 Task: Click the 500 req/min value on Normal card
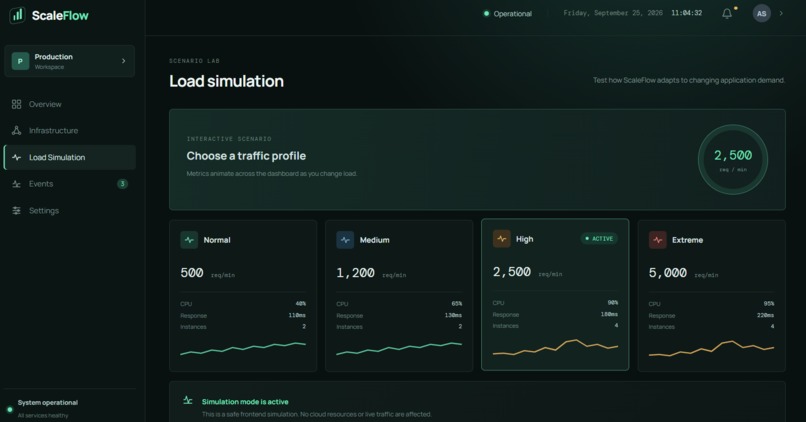207,273
